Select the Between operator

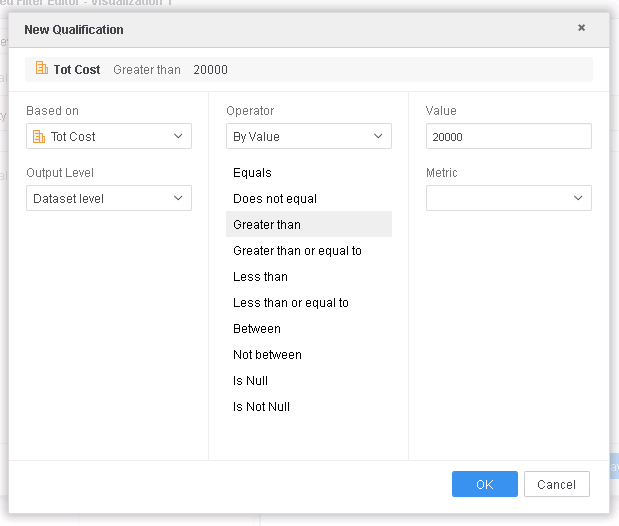[x=257, y=329]
